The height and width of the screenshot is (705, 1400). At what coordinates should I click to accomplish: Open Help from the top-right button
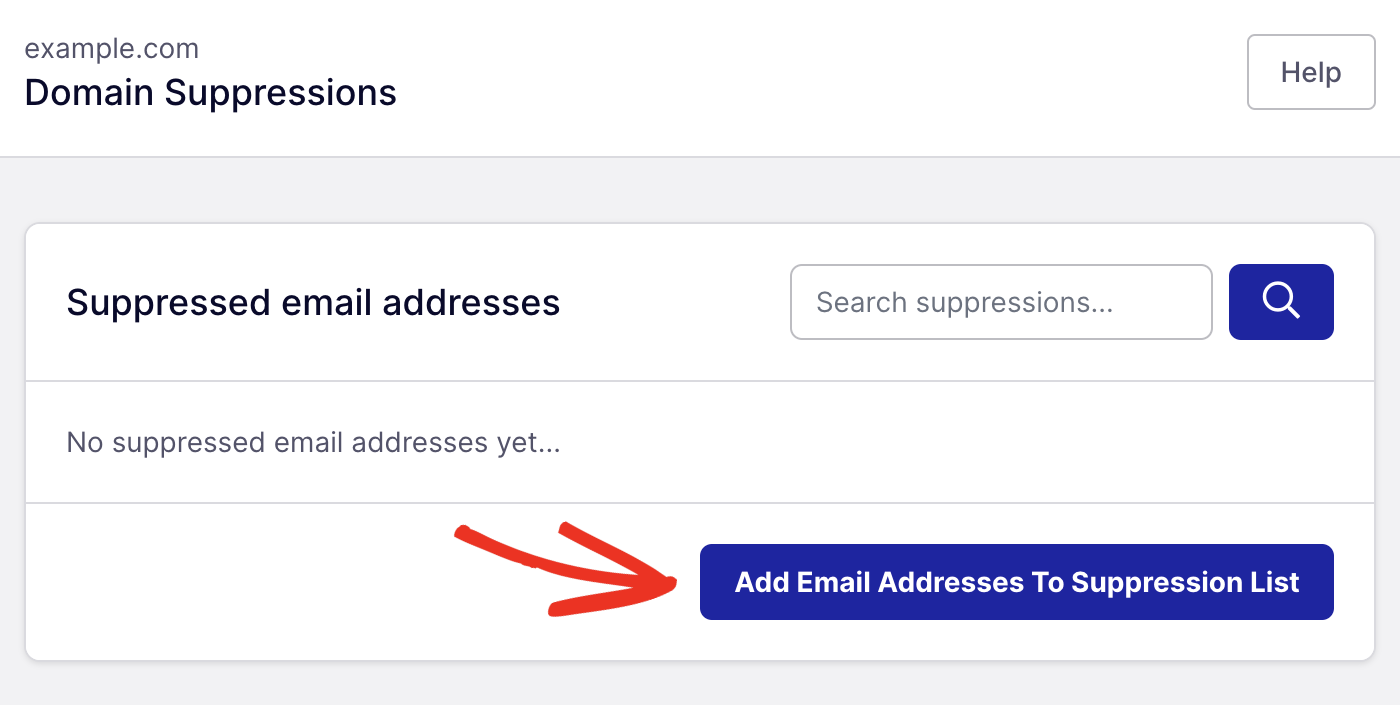point(1310,72)
